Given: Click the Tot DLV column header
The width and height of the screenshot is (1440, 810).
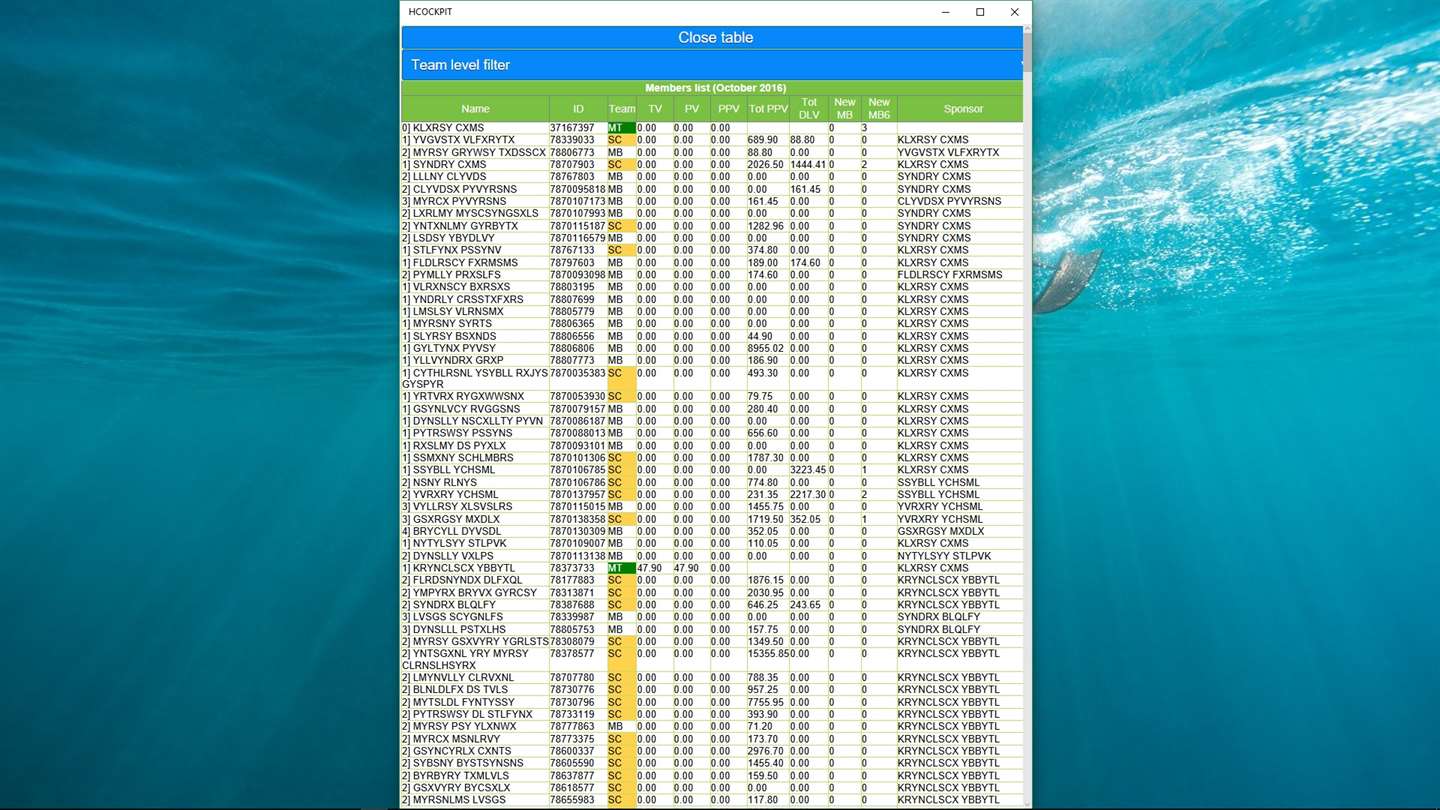Looking at the screenshot, I should pos(809,109).
